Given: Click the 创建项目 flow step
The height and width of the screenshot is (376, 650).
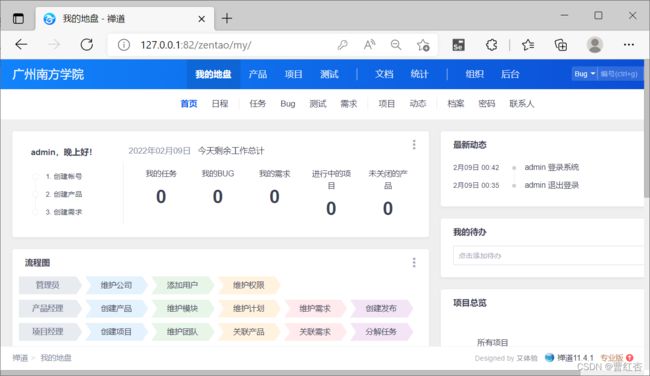Looking at the screenshot, I should [116, 332].
